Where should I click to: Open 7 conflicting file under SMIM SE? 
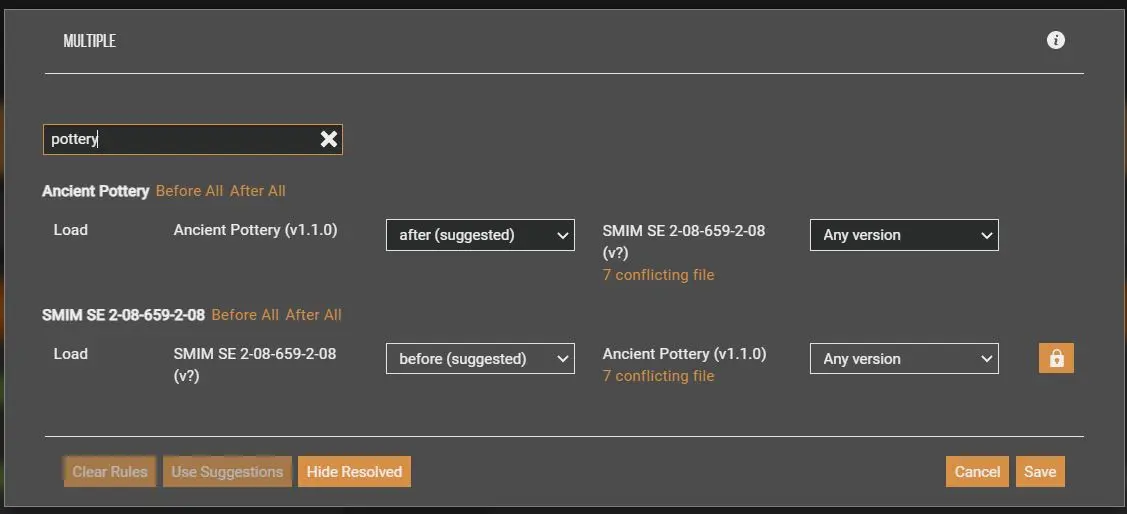[x=658, y=275]
